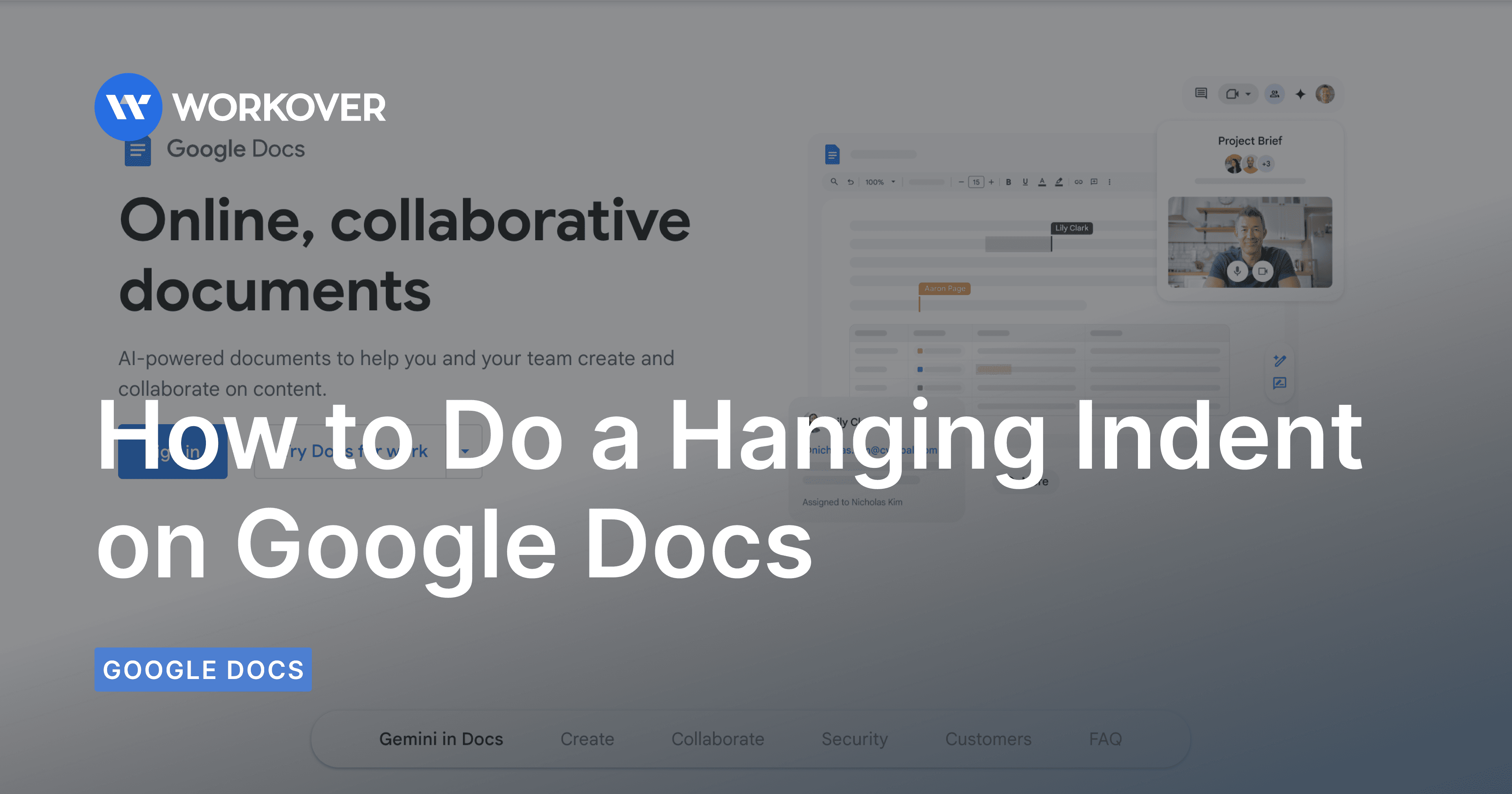Click the Gemini sparkle icon
The image size is (1512, 794).
[x=1301, y=94]
